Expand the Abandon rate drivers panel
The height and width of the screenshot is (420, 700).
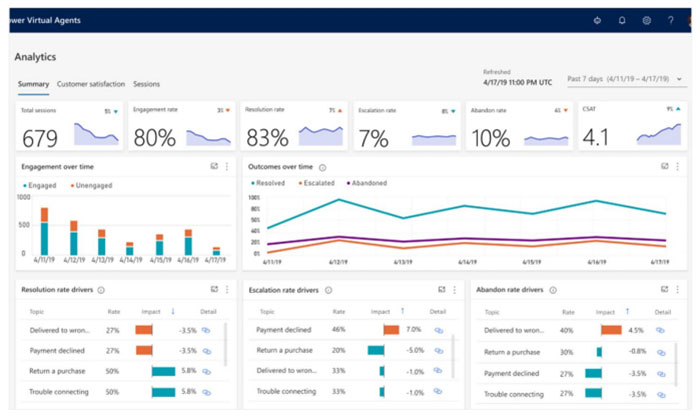pyautogui.click(x=664, y=289)
